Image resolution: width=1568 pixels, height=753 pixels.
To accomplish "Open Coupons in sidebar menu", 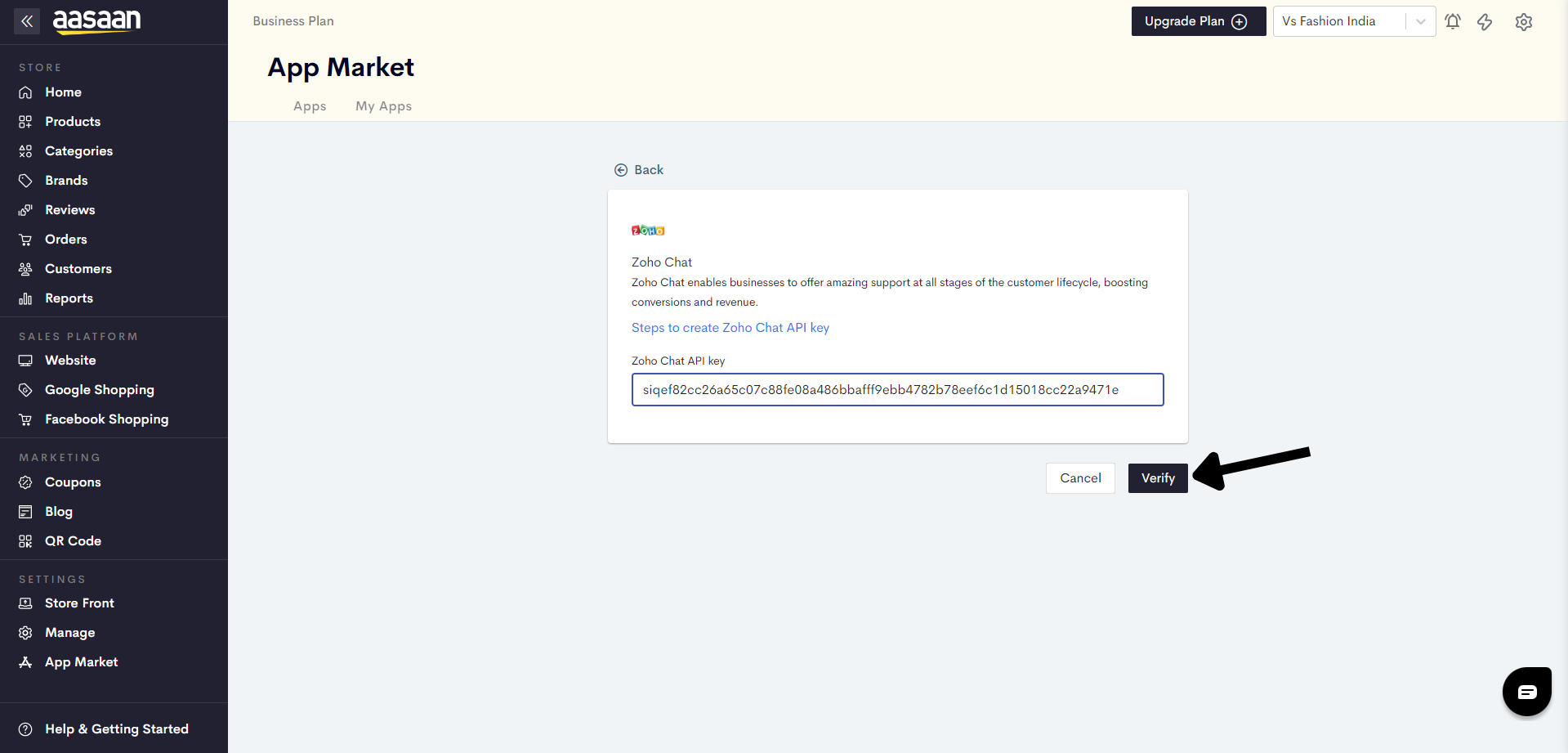I will pyautogui.click(x=73, y=482).
